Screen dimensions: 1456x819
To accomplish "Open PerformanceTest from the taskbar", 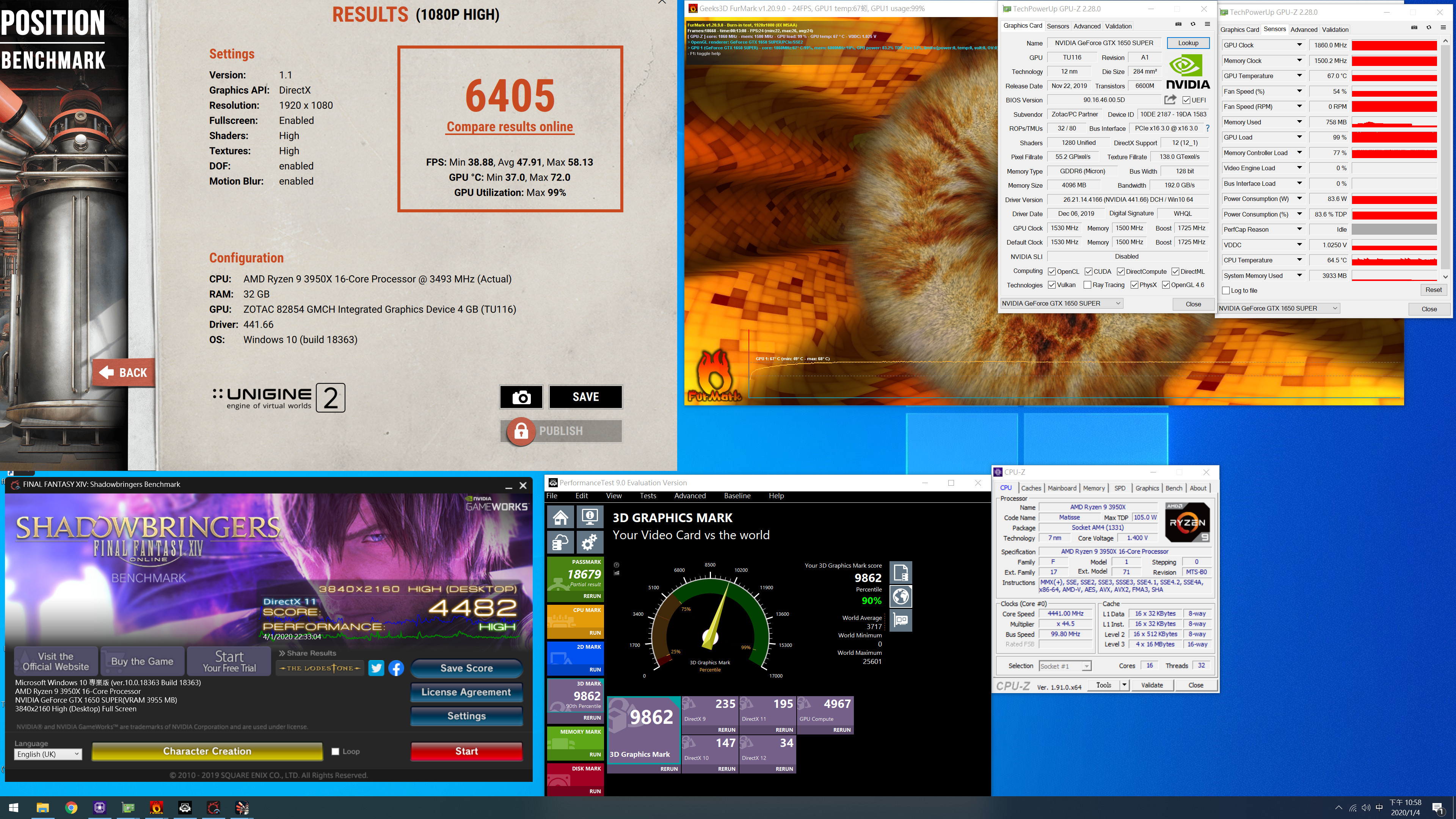I will pos(185,808).
